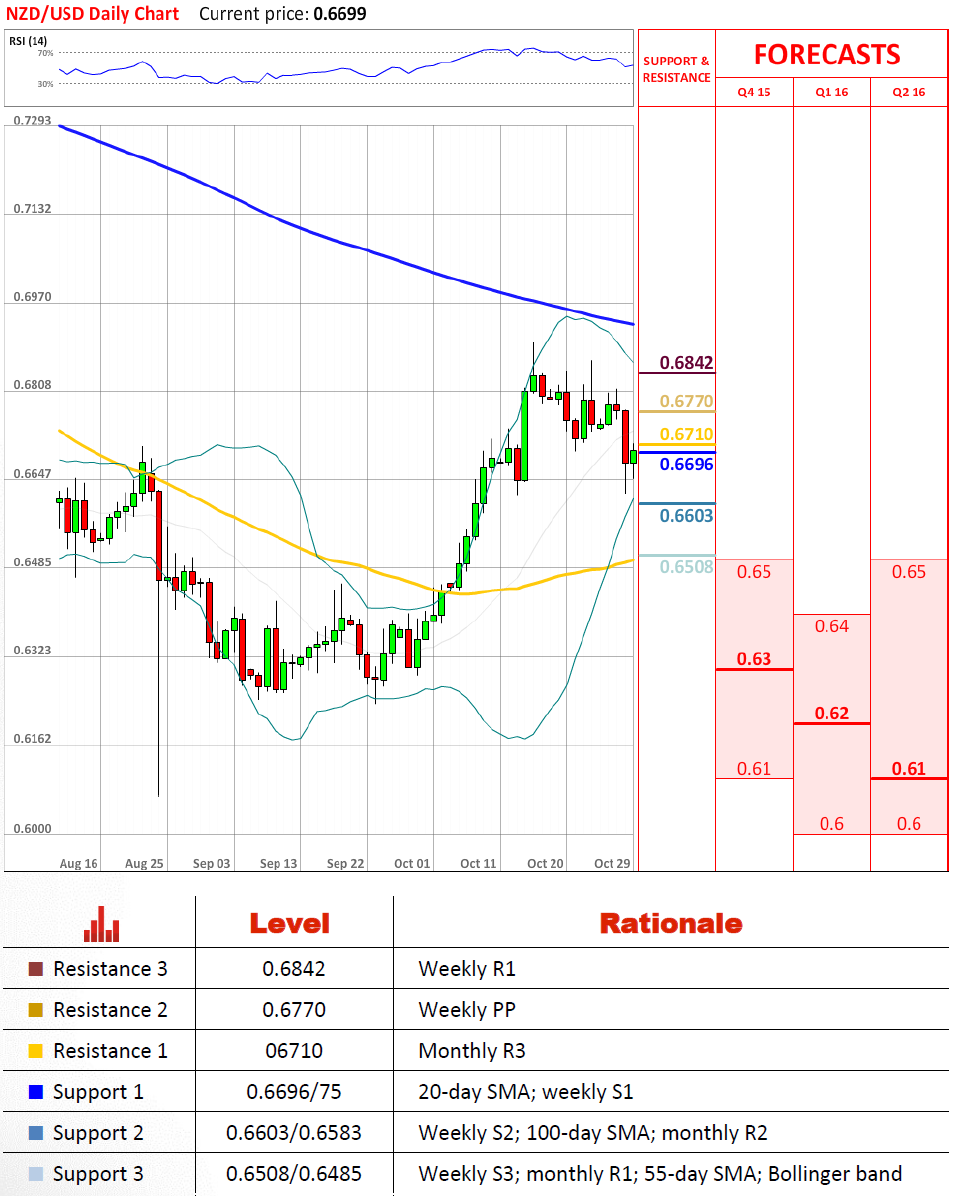Click the Weekly S3; monthly R1 rationale
Screen dimensions: 958x1196
coord(660,1174)
